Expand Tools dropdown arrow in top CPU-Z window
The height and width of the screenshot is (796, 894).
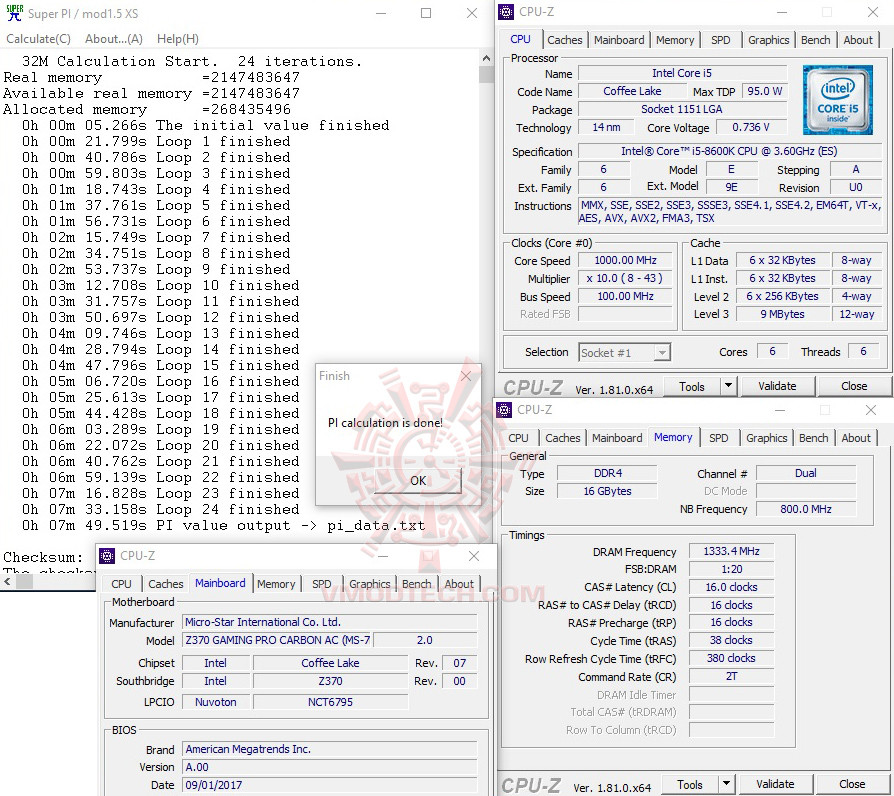click(x=728, y=387)
